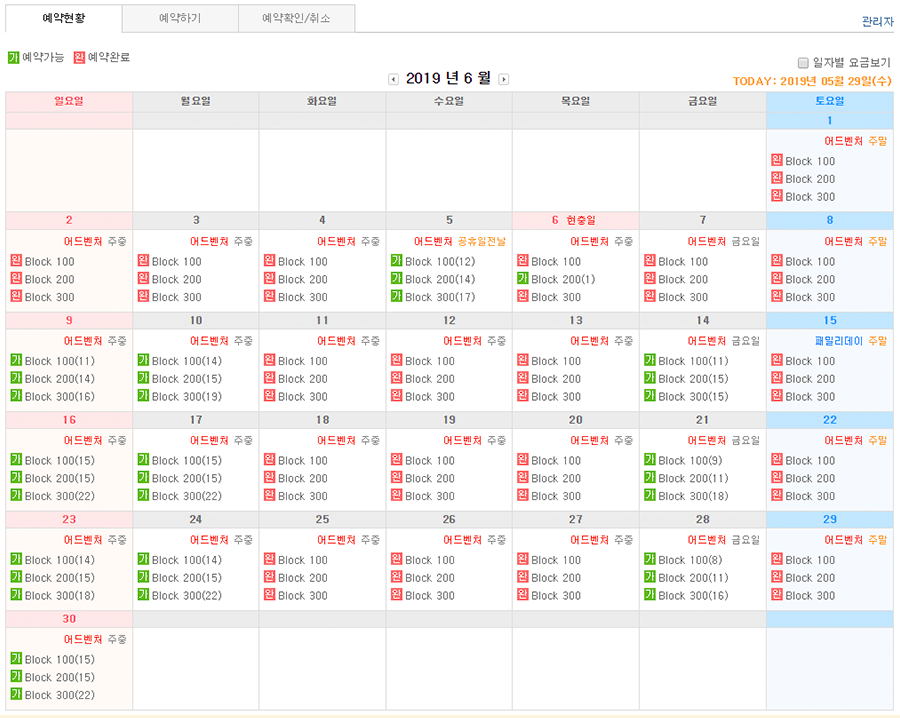The image size is (900, 718).
Task: Click green 가 icon for June 10 Block 100(14)
Action: 143,360
